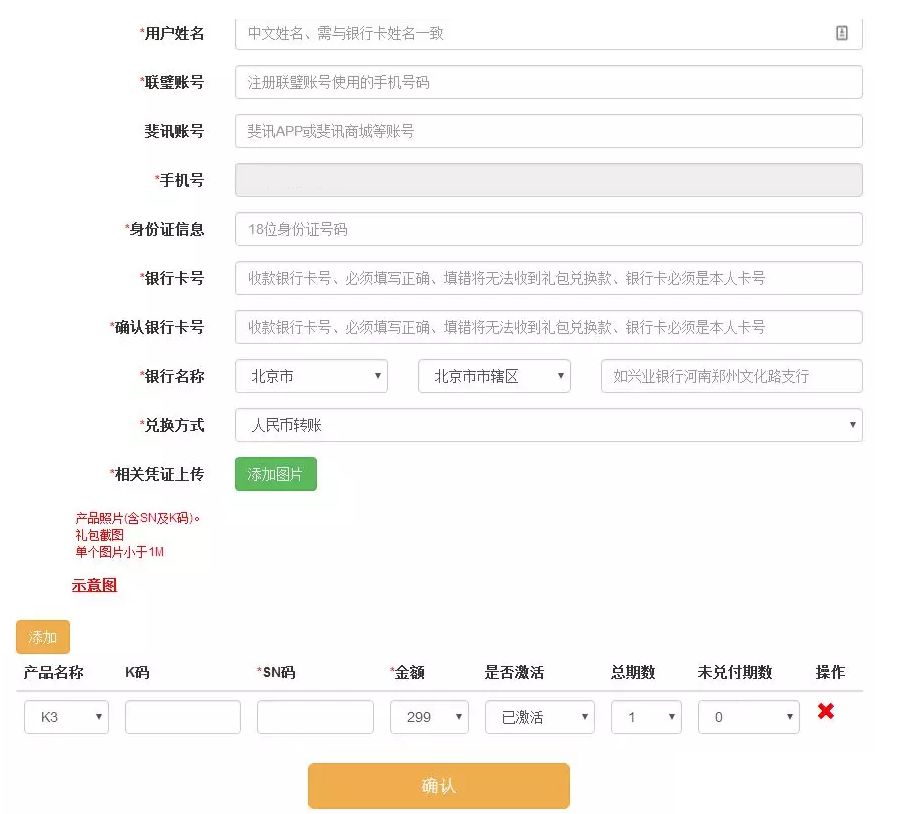The height and width of the screenshot is (814, 906).
Task: Open the 未兑付期数 dropdown showing 0
Action: point(749,717)
